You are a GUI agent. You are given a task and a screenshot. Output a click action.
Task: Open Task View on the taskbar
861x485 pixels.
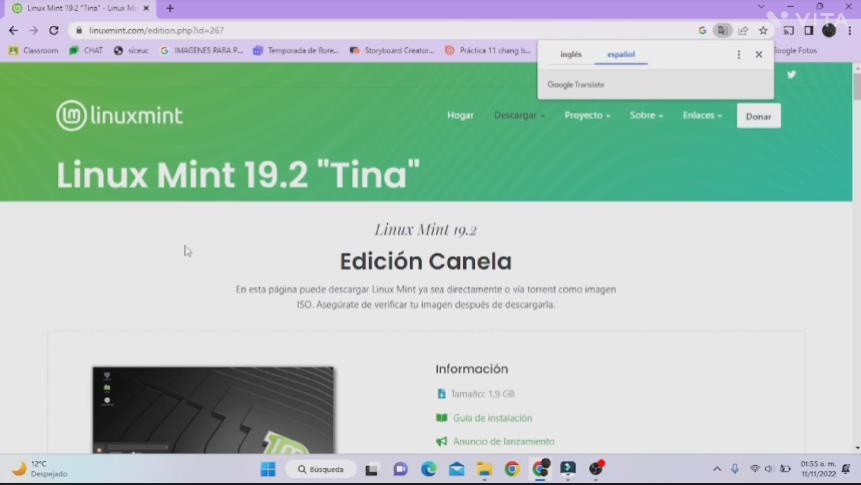(x=372, y=469)
